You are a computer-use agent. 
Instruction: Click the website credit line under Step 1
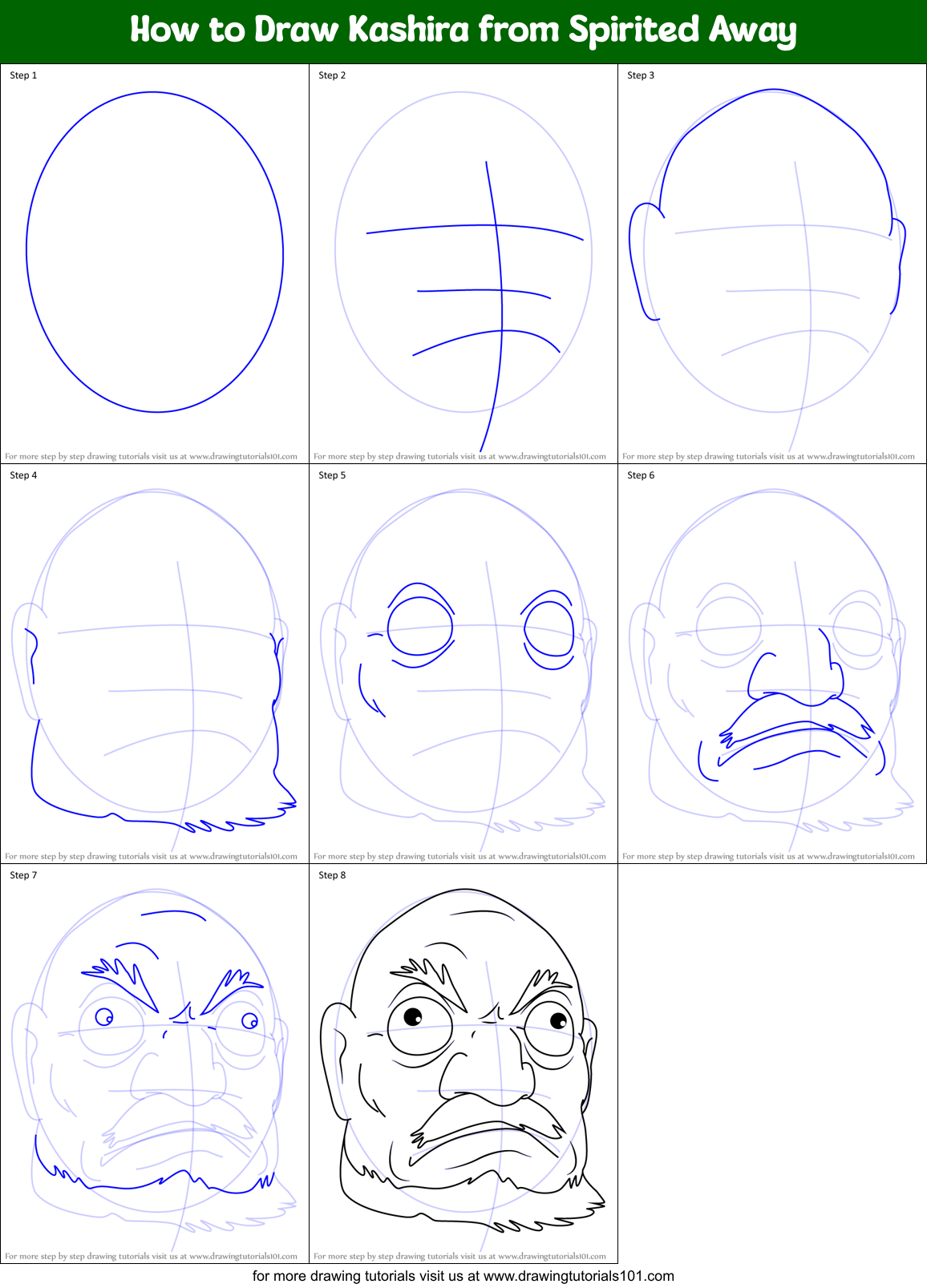[151, 456]
